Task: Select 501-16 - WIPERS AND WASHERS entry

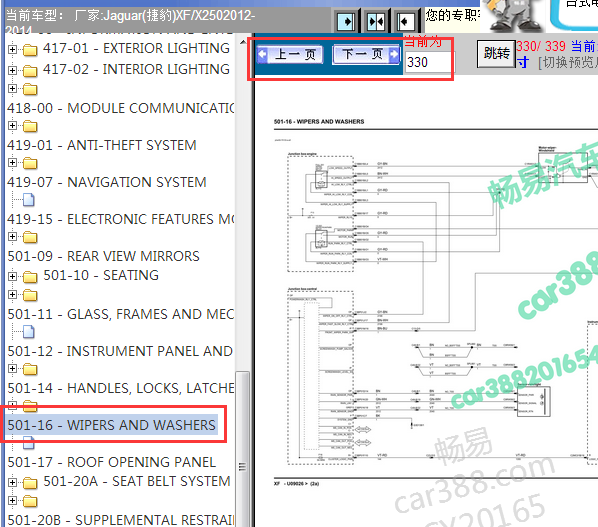Action: (x=112, y=425)
